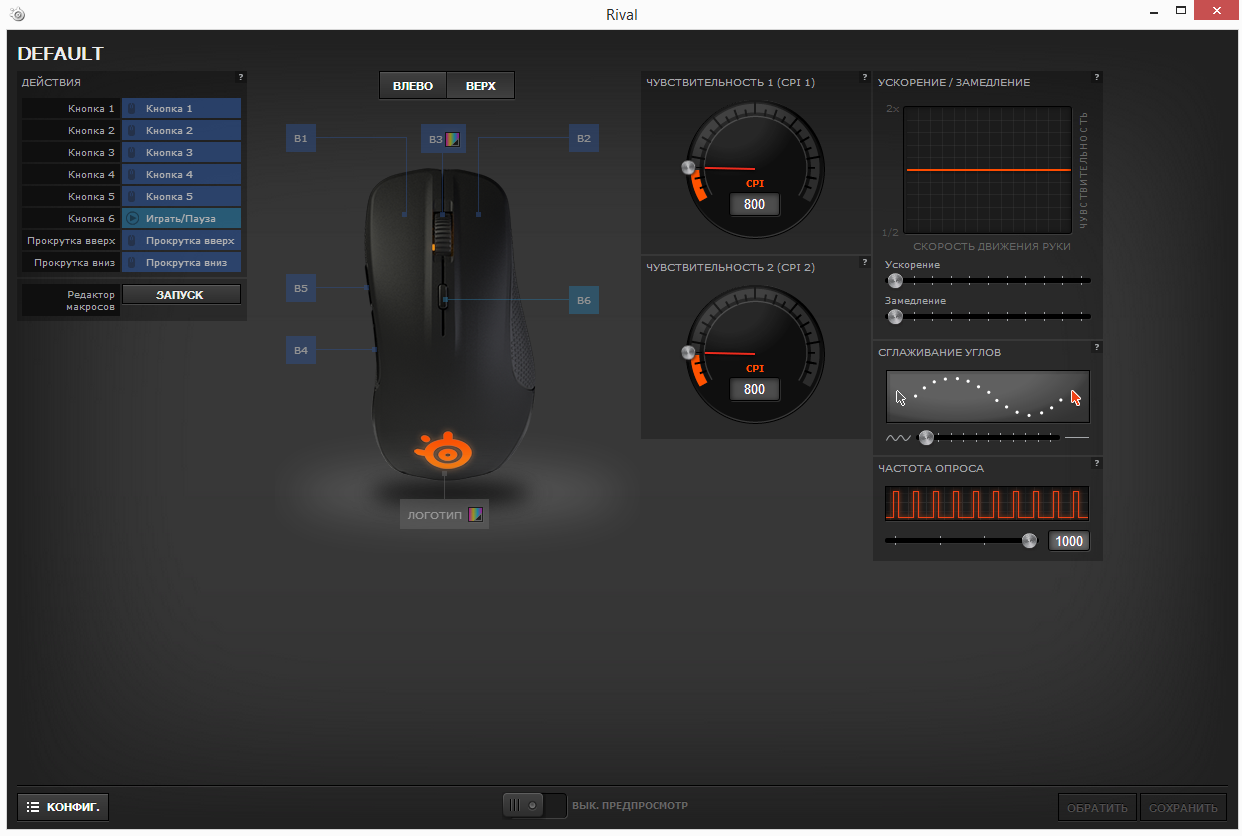The height and width of the screenshot is (836, 1242).
Task: Click Сглаживание углов slider handle
Action: pyautogui.click(x=926, y=437)
